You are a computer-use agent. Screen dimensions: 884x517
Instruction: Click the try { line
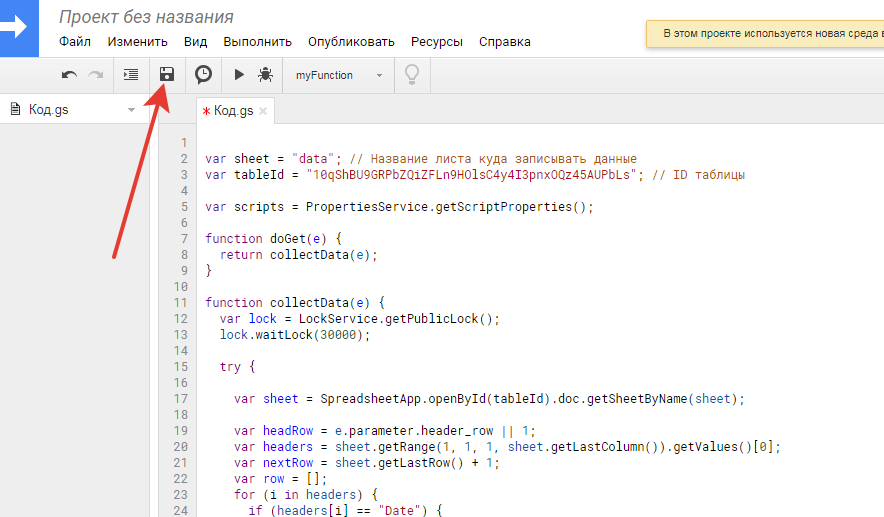click(x=237, y=367)
